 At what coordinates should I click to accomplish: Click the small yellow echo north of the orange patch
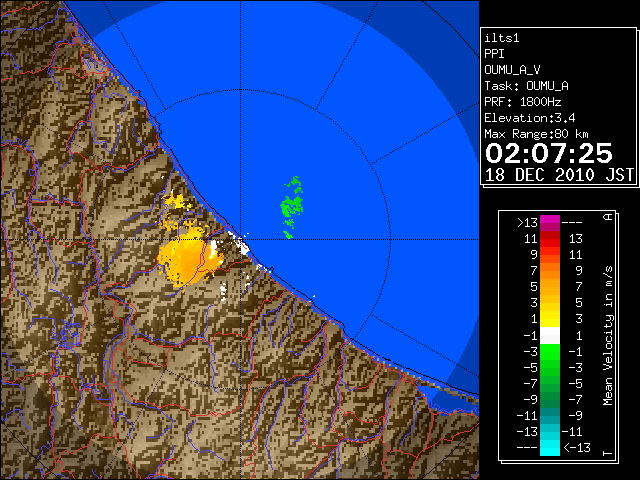174,200
